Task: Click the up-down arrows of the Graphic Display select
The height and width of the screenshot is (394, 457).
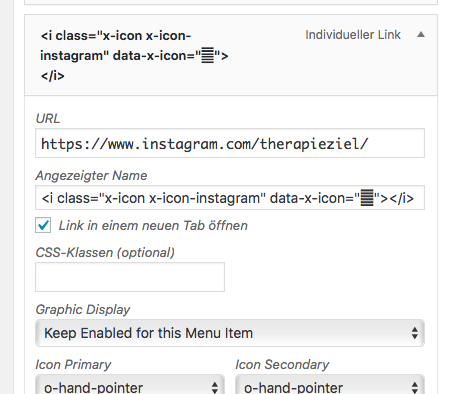Action: (x=414, y=333)
